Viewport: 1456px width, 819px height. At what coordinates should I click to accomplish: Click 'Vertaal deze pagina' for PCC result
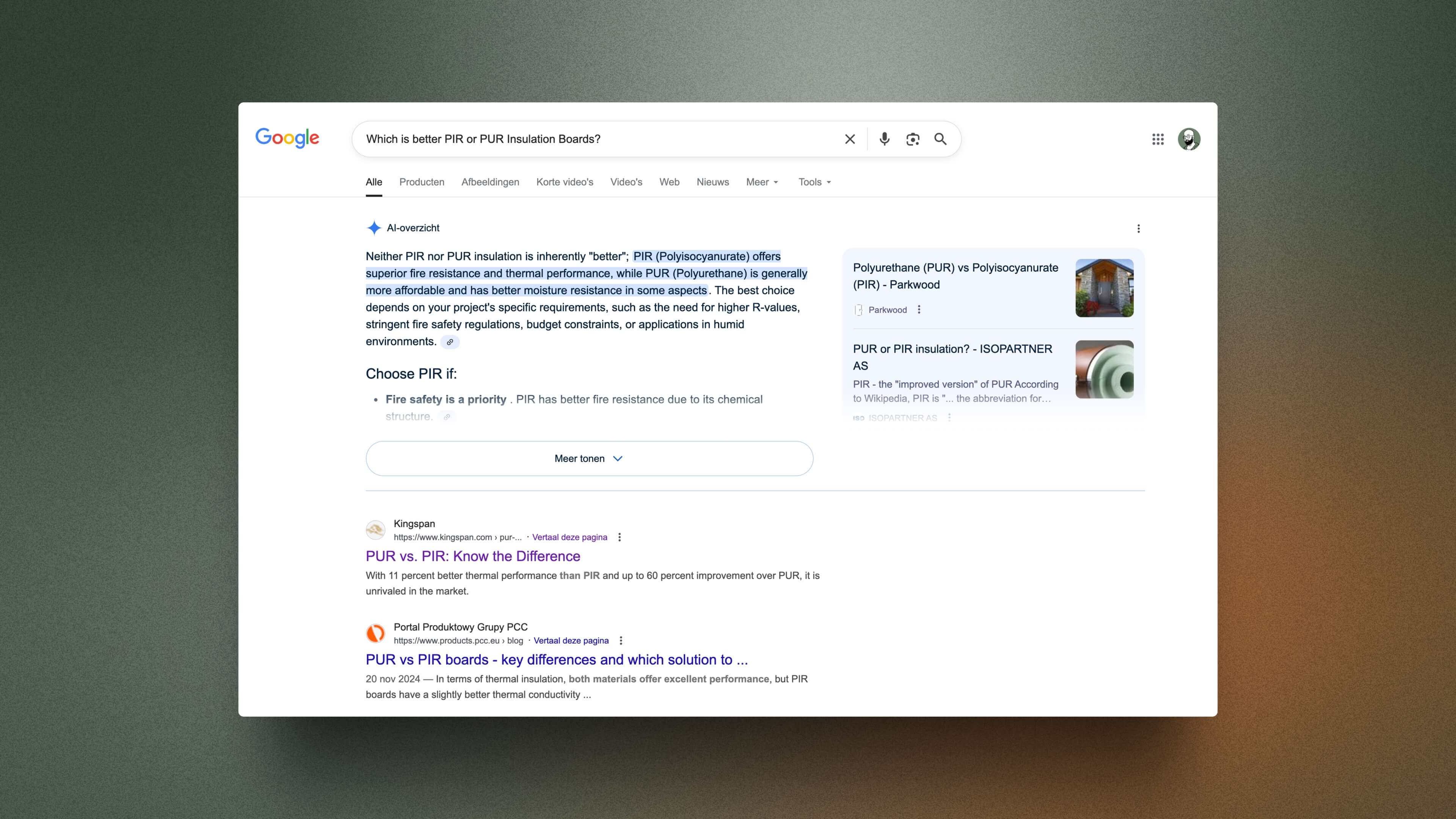[571, 640]
